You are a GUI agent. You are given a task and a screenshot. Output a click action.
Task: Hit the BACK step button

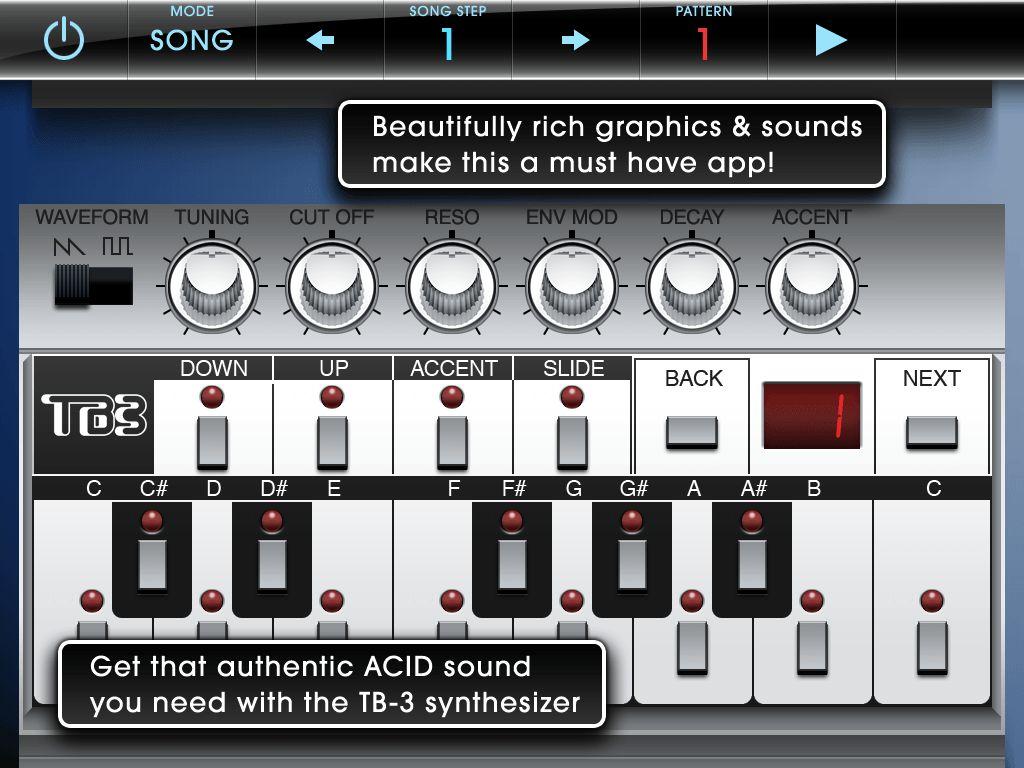(692, 432)
